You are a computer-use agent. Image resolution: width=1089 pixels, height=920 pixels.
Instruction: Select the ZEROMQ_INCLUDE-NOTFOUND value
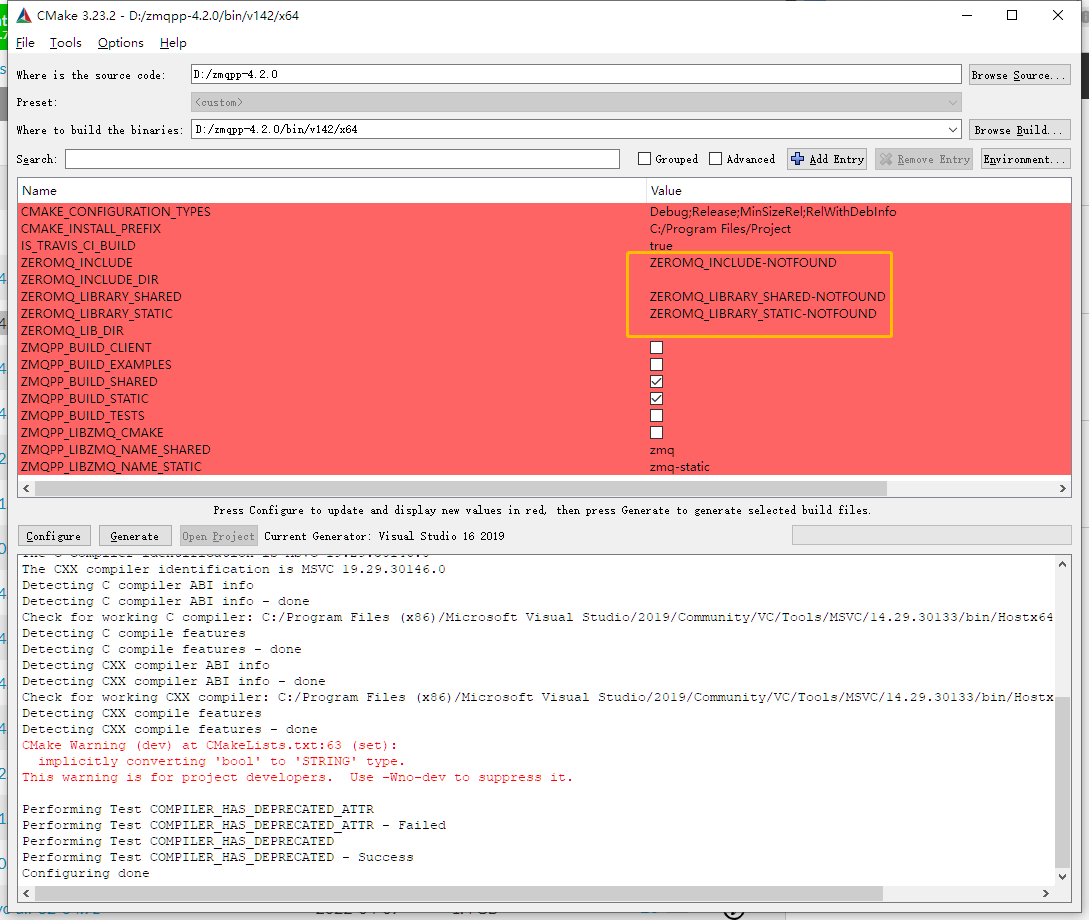tap(742, 262)
